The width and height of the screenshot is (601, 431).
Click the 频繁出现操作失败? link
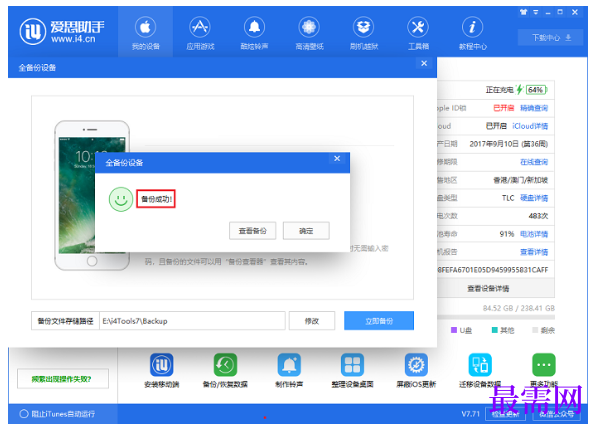[x=62, y=379]
